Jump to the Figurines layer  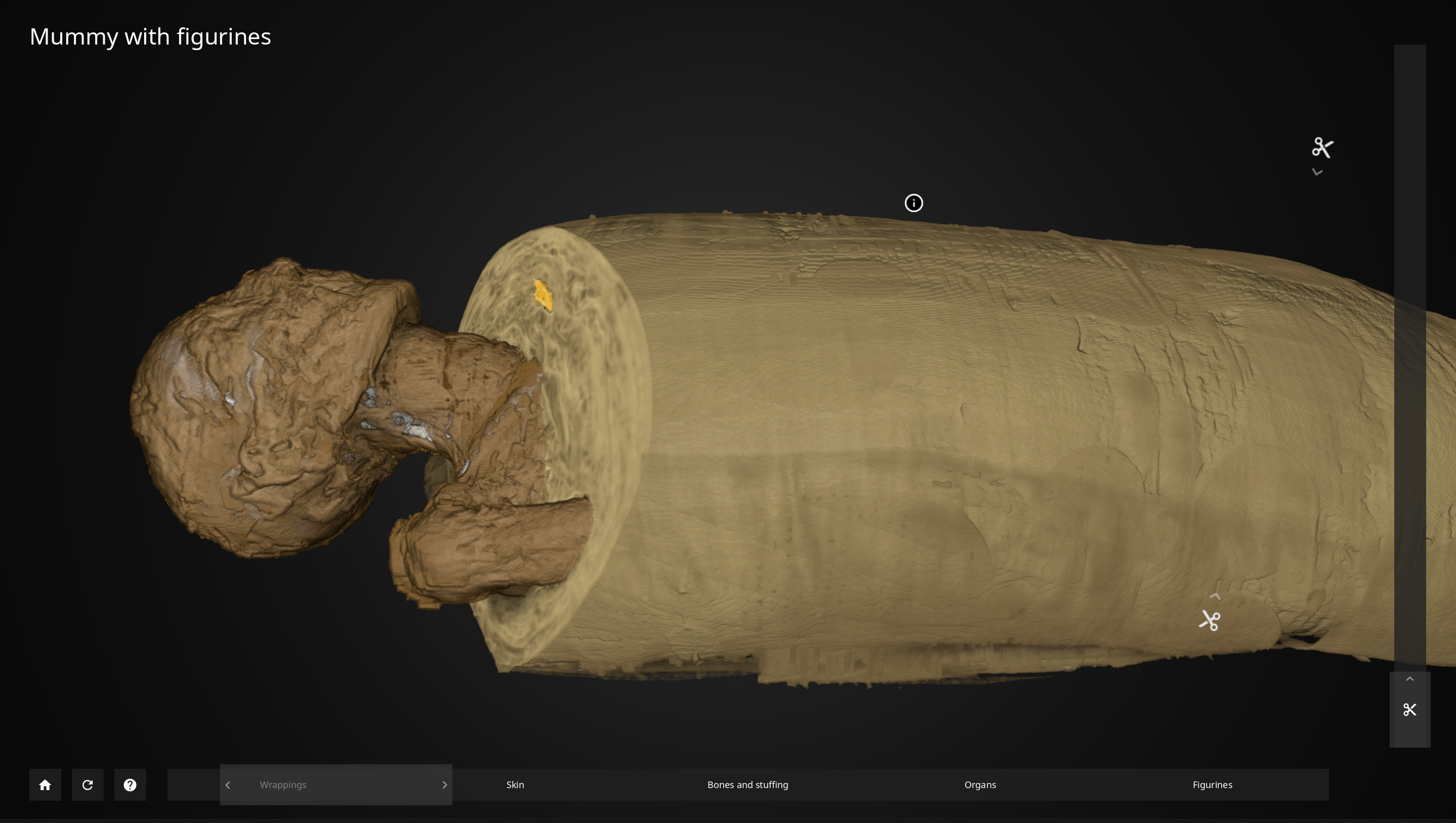coord(1212,785)
